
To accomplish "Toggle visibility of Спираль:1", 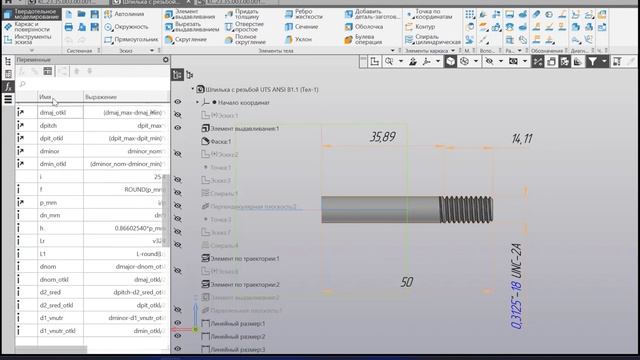I will [x=178, y=193].
